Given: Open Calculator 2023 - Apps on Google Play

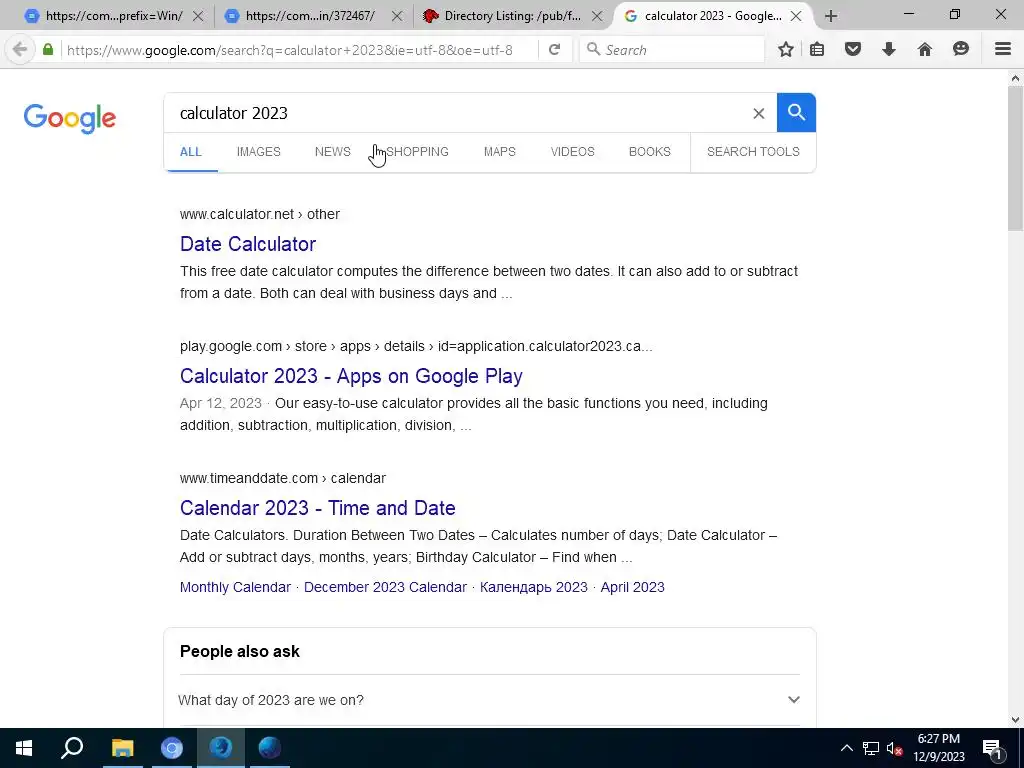Looking at the screenshot, I should click(351, 376).
